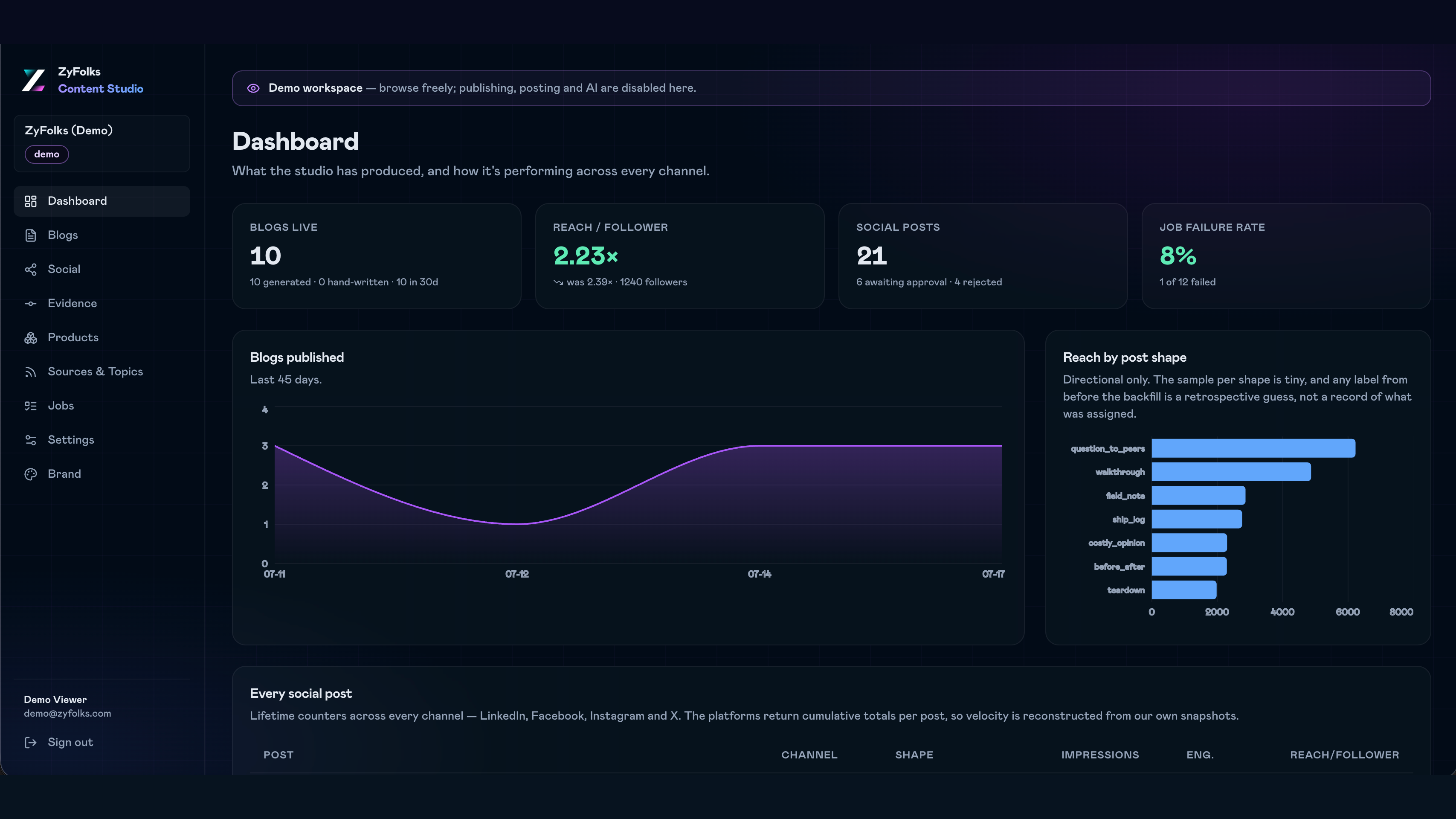Click the Sign out link
Image resolution: width=1456 pixels, height=819 pixels.
tap(70, 743)
